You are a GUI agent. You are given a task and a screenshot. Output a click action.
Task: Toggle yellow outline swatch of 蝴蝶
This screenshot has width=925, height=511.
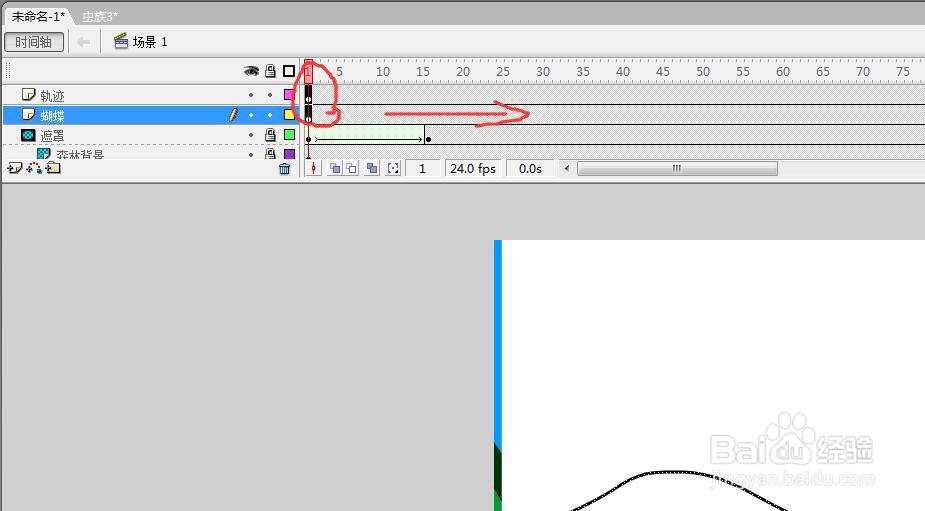(x=289, y=114)
